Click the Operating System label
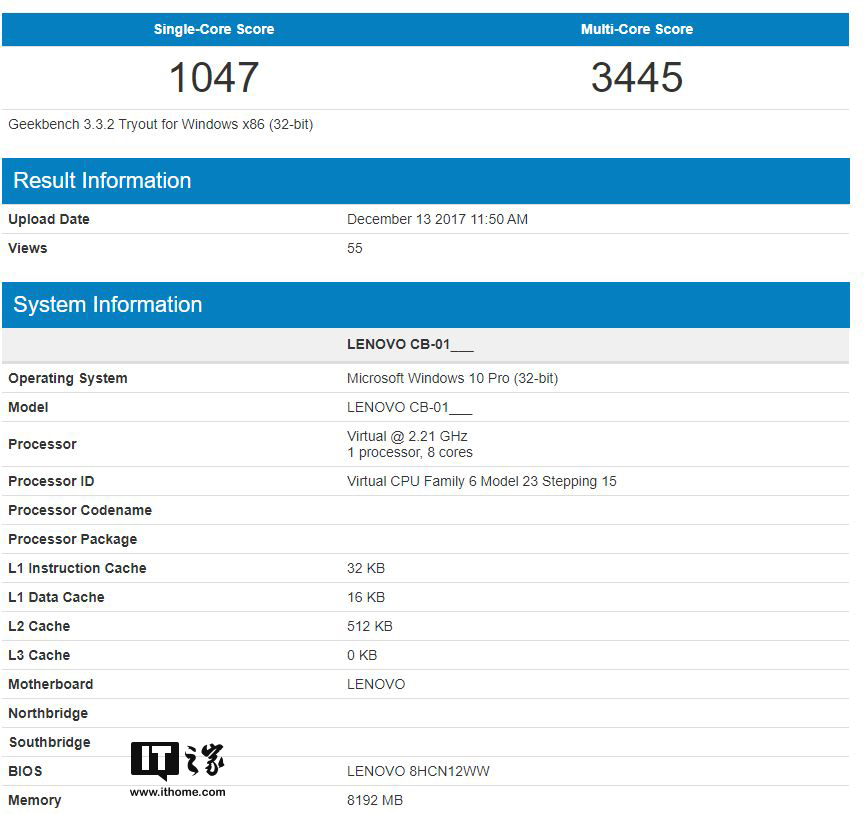This screenshot has height=814, width=868. click(x=68, y=378)
